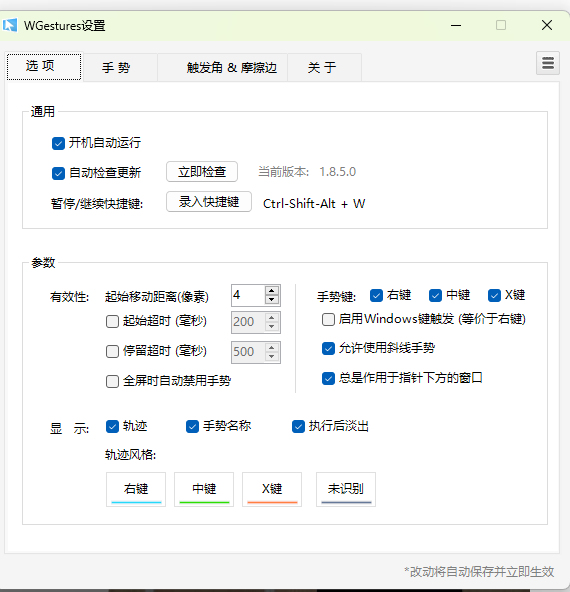Select the 选项 tab
This screenshot has width=570, height=592.
pos(44,66)
